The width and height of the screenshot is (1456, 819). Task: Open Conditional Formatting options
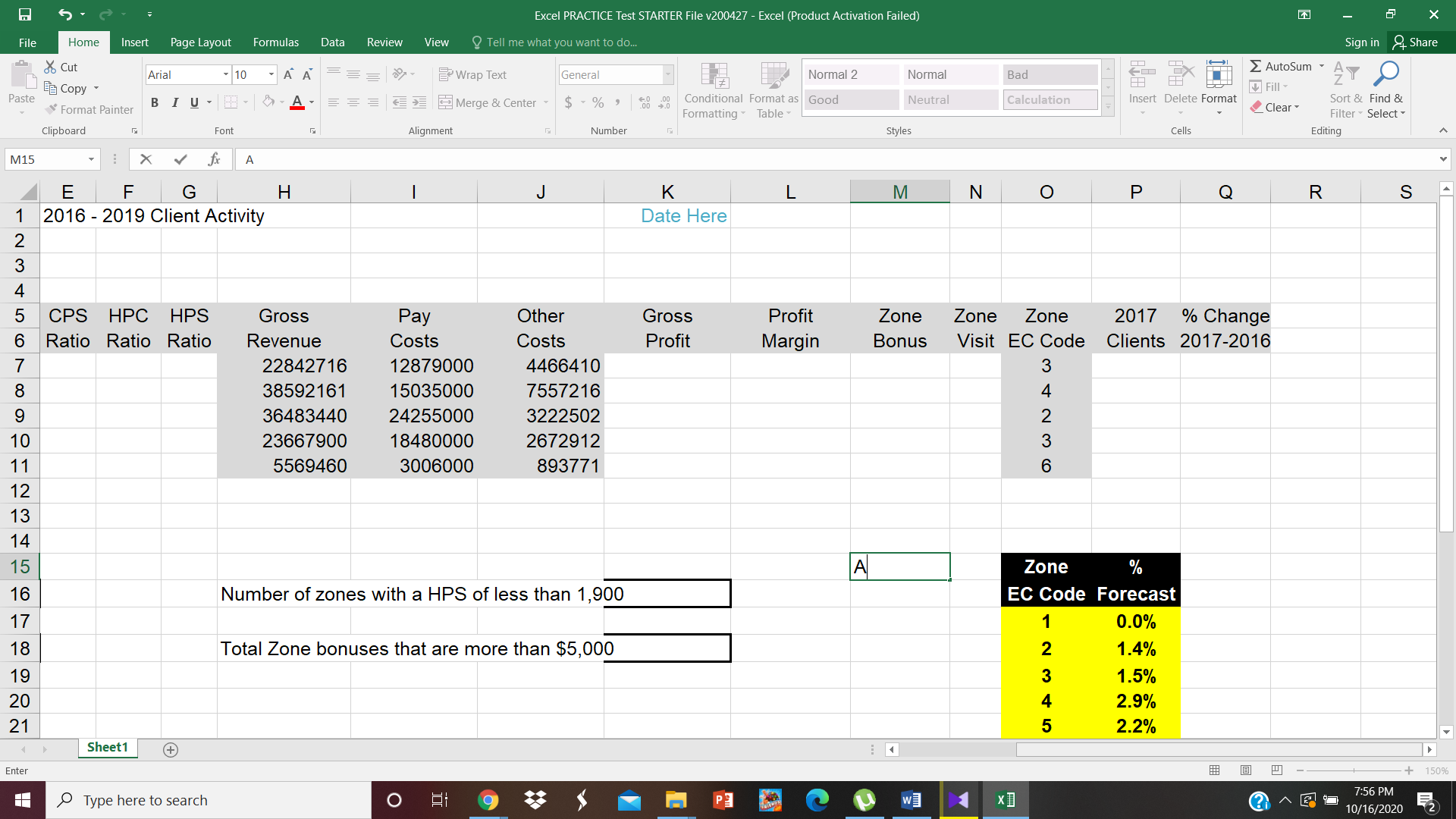pos(713,89)
